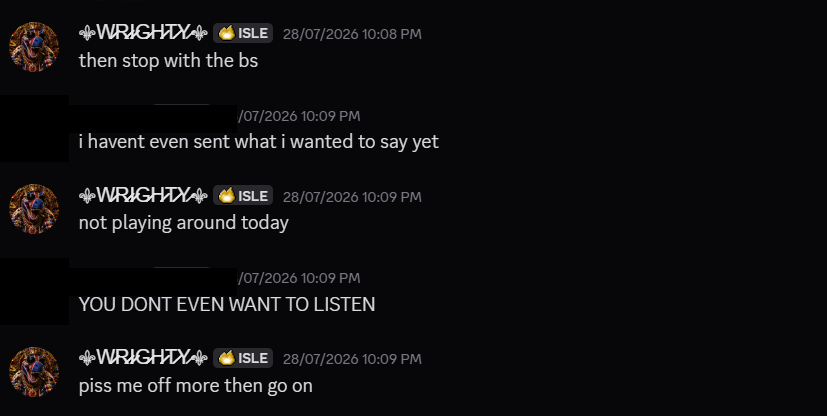Click the hidden avatar beside "YOU DONT EVEN WANT"
Screen dimensions: 827x416
pyautogui.click(x=34, y=291)
